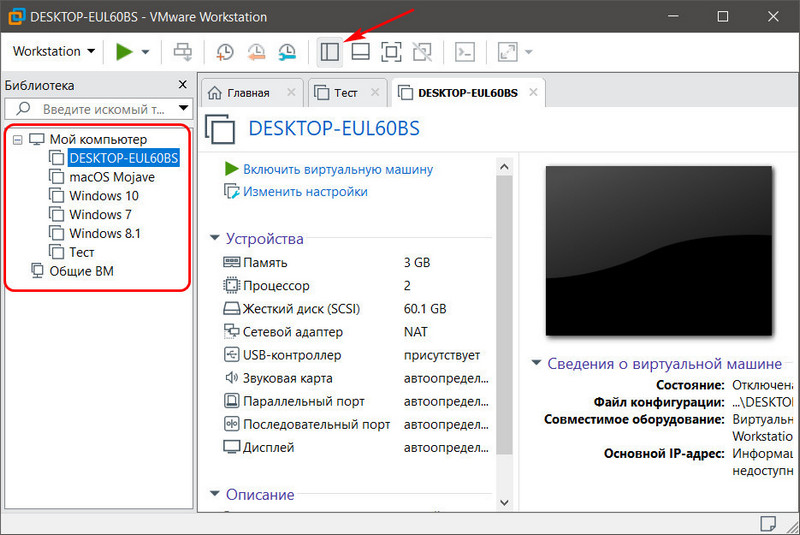800x535 pixels.
Task: Click the 3 GB memory value
Action: pos(417,263)
